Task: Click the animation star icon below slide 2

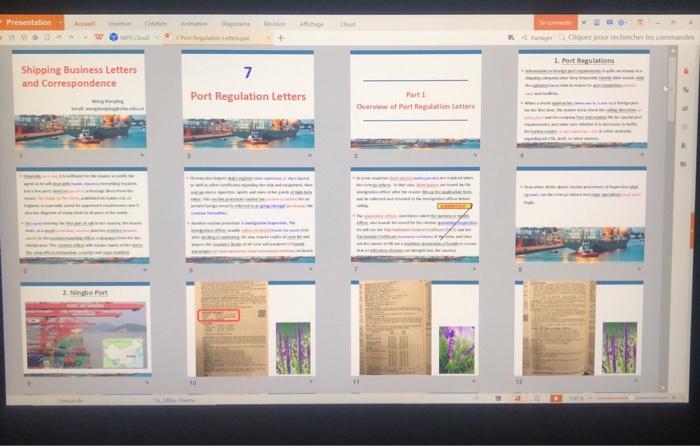Action: point(310,155)
